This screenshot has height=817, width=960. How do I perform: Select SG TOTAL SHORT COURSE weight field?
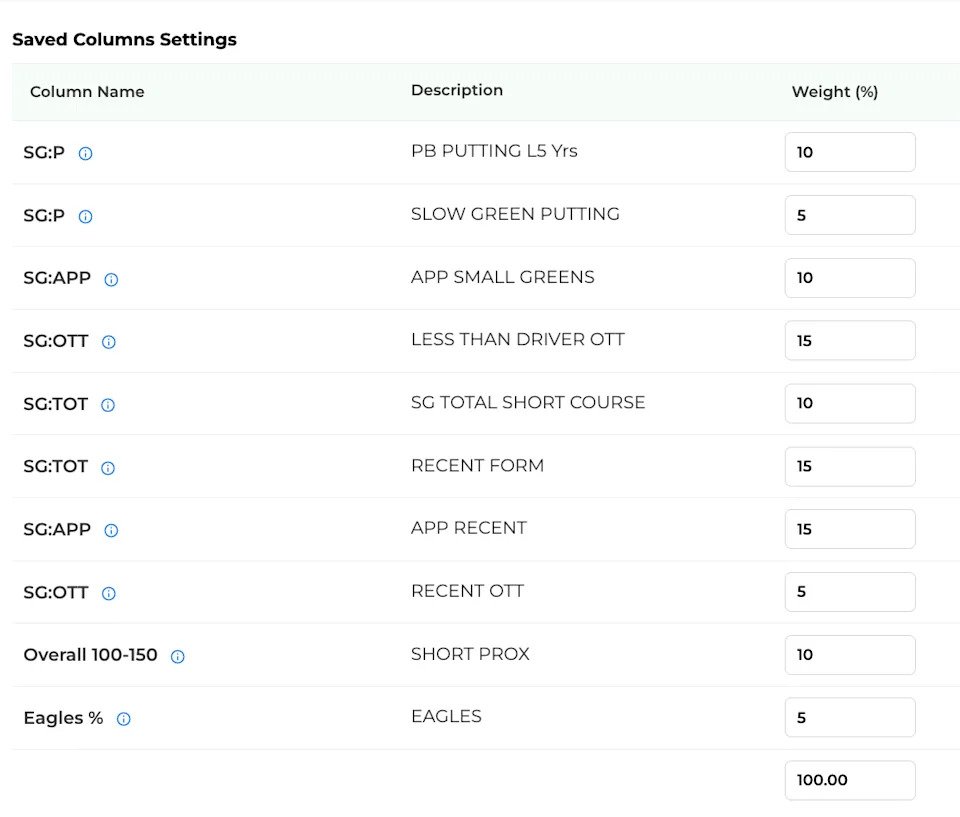pos(849,403)
